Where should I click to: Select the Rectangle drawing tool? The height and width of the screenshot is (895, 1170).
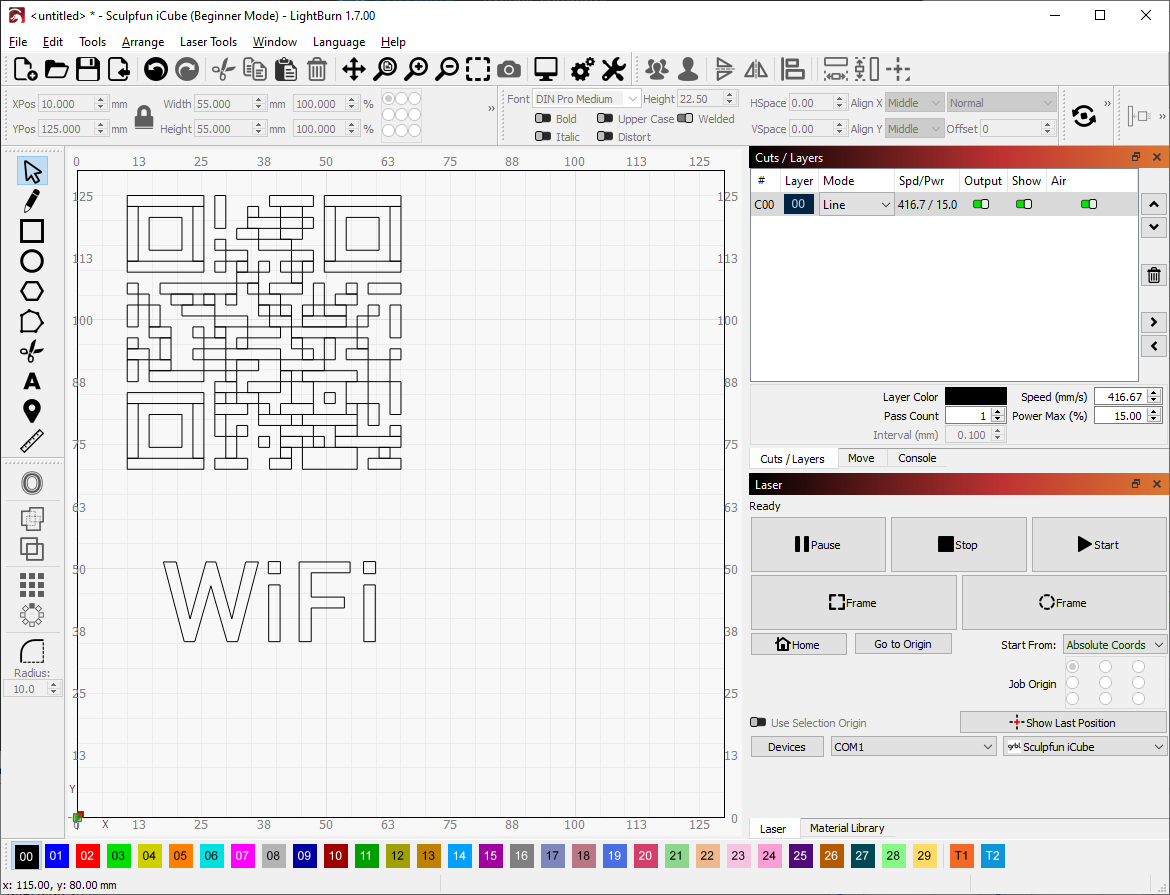coord(32,231)
